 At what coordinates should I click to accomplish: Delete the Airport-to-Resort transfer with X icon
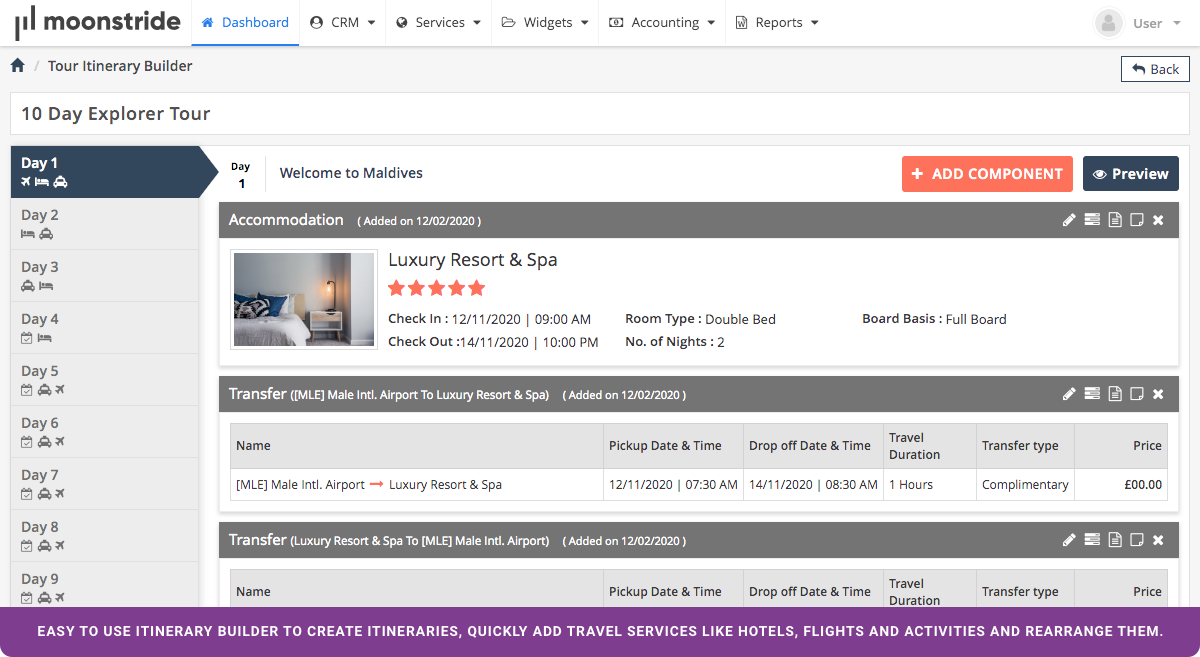point(1158,394)
